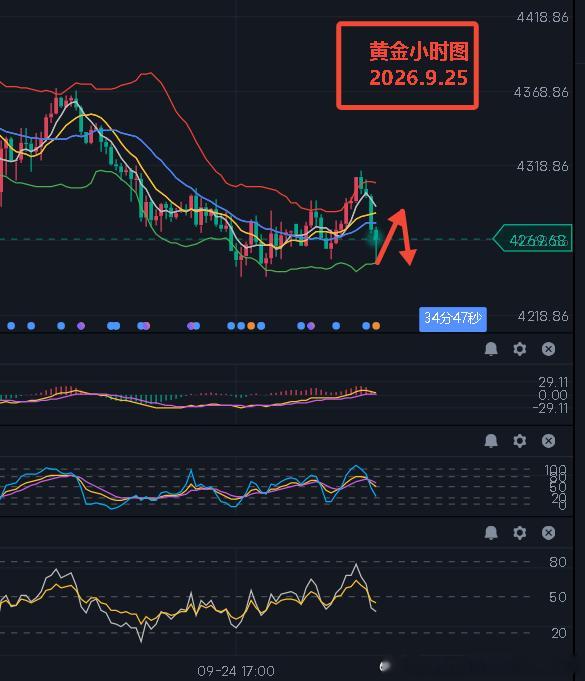Remove the KDJ stochastic indicator panel
This screenshot has height=681, width=585.
coord(549,440)
